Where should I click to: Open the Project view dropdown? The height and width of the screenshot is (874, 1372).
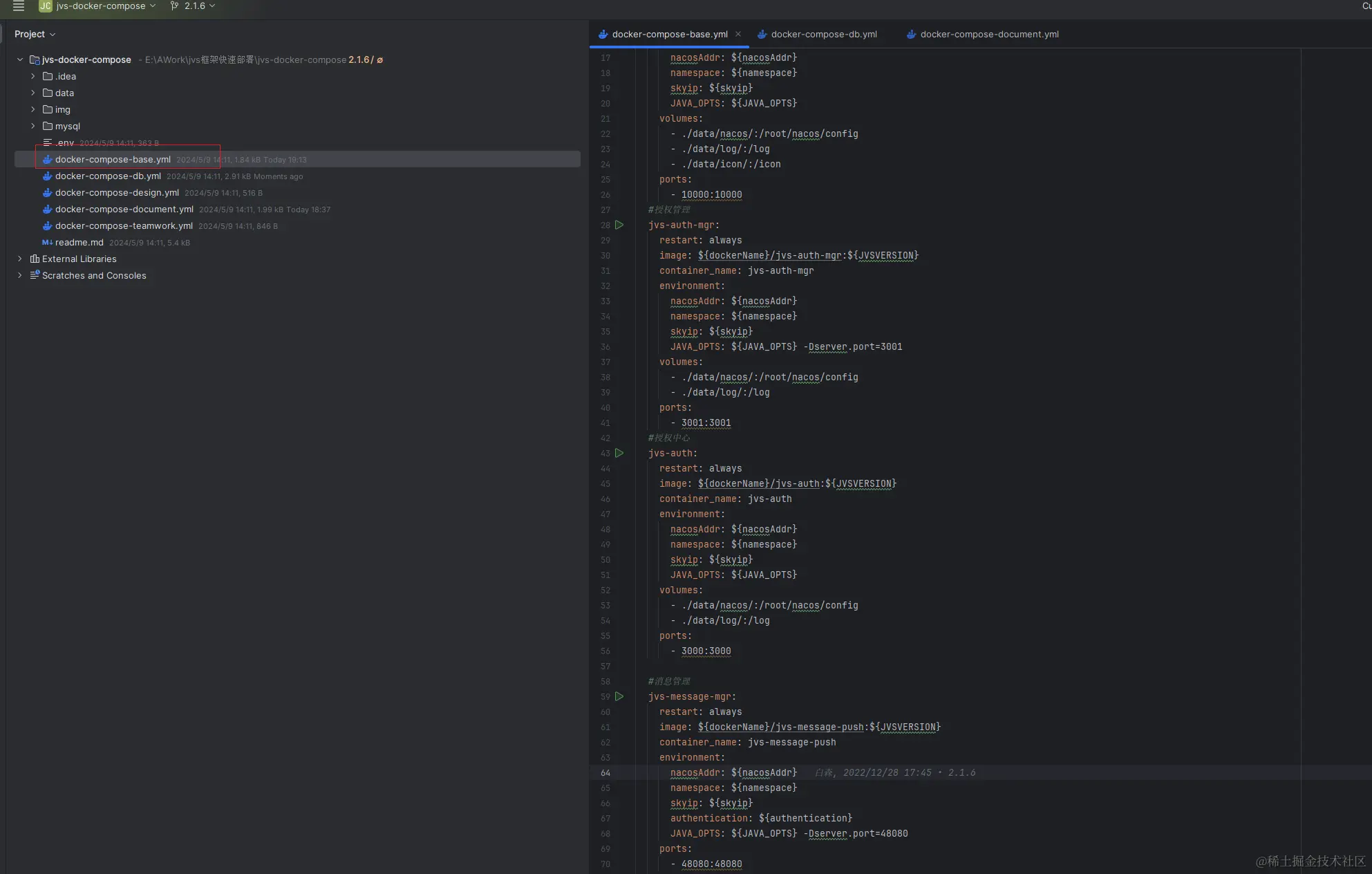pos(35,34)
